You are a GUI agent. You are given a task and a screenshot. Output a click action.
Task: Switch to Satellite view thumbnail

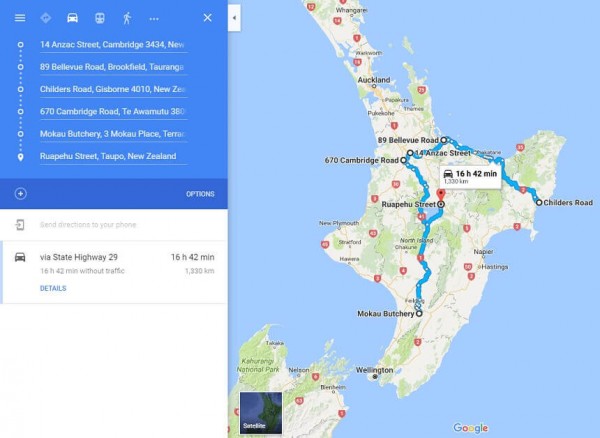[261, 413]
